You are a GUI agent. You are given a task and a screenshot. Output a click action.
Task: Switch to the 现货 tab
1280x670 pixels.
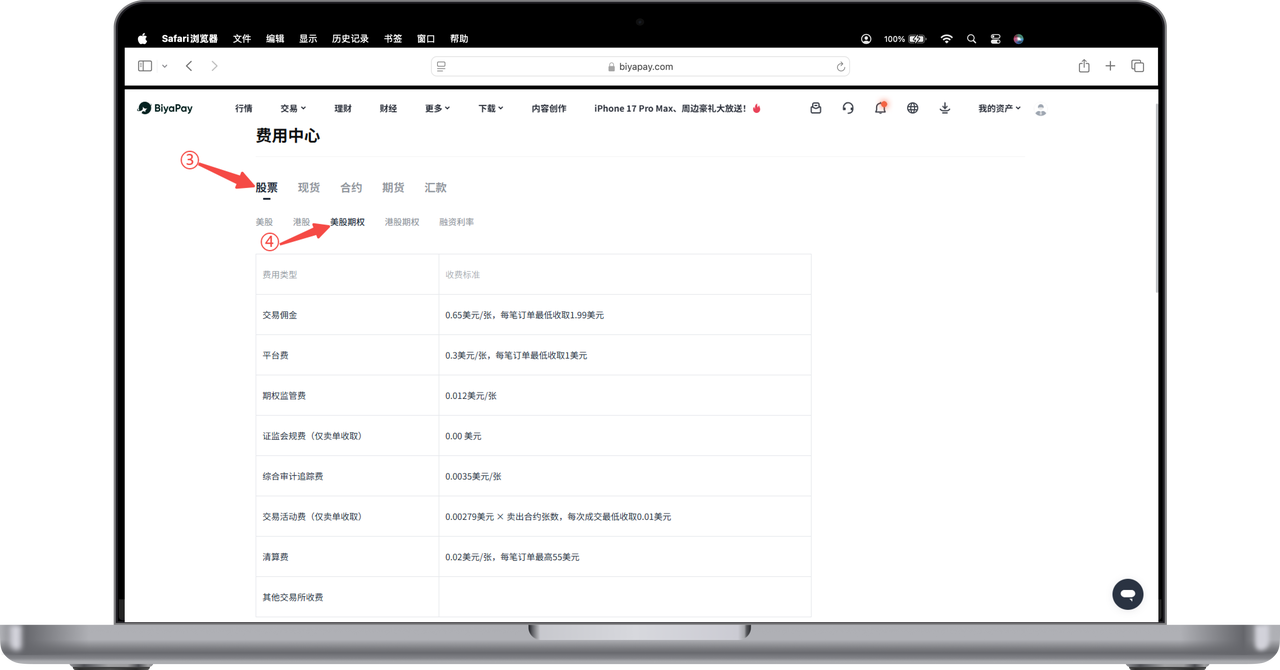coord(309,187)
